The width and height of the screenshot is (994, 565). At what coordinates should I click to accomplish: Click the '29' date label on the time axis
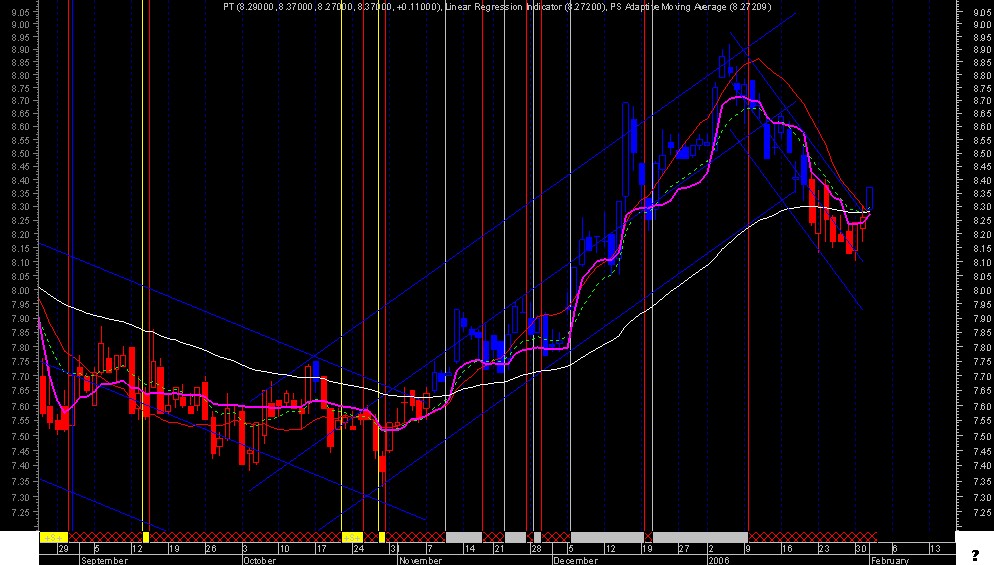pos(63,549)
